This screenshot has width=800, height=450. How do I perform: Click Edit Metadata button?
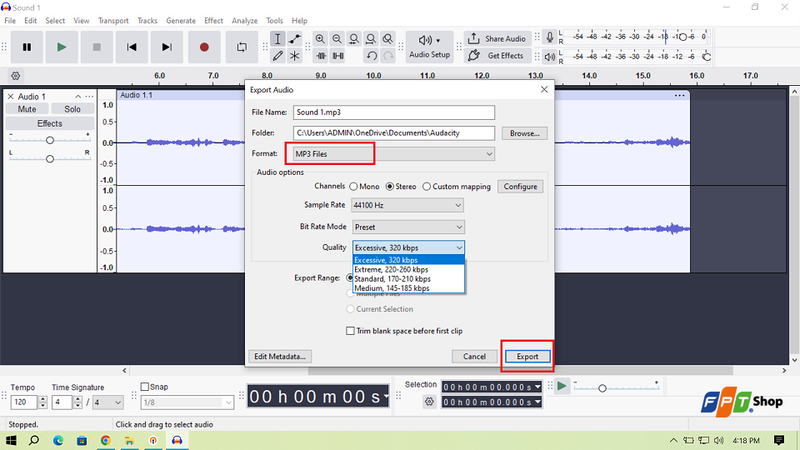[280, 357]
